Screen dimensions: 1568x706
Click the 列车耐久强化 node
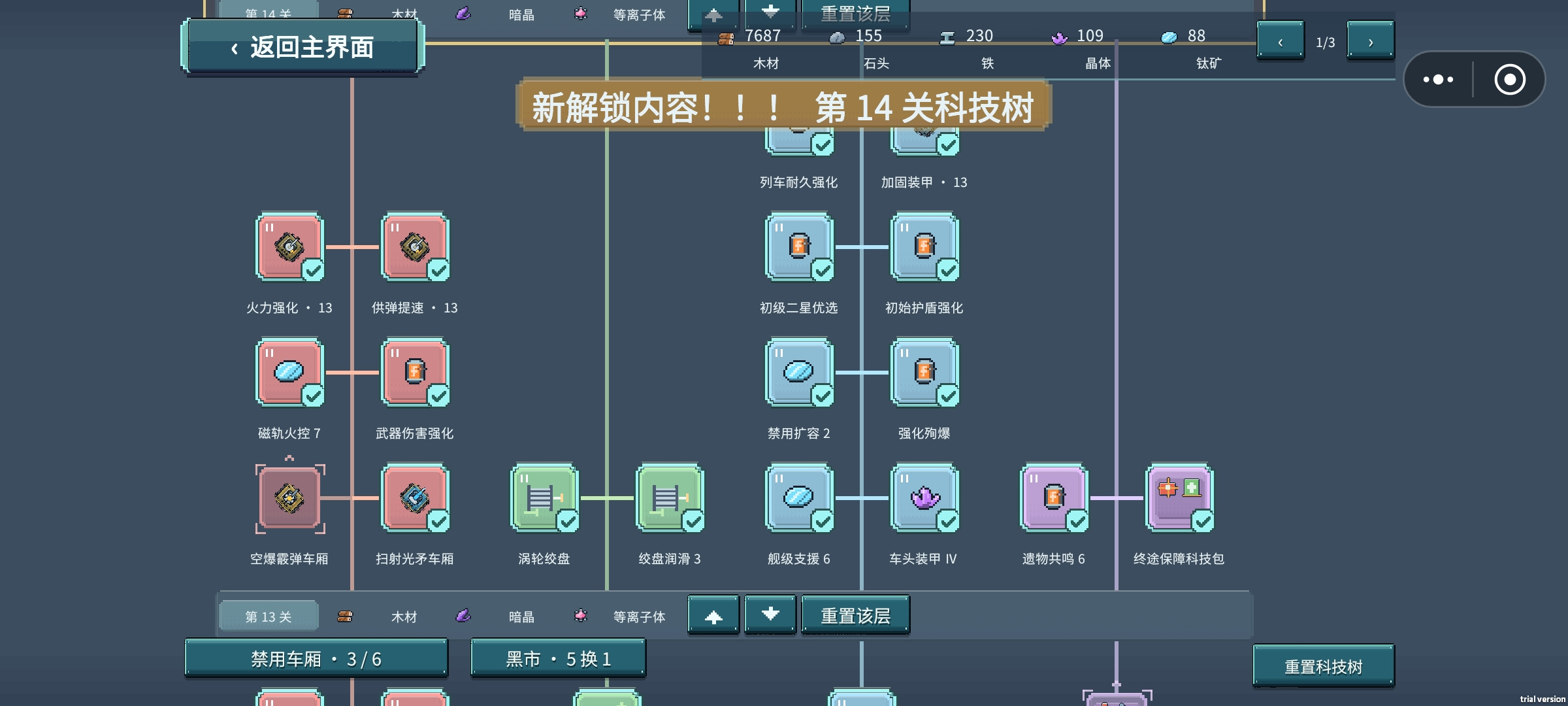[x=799, y=143]
